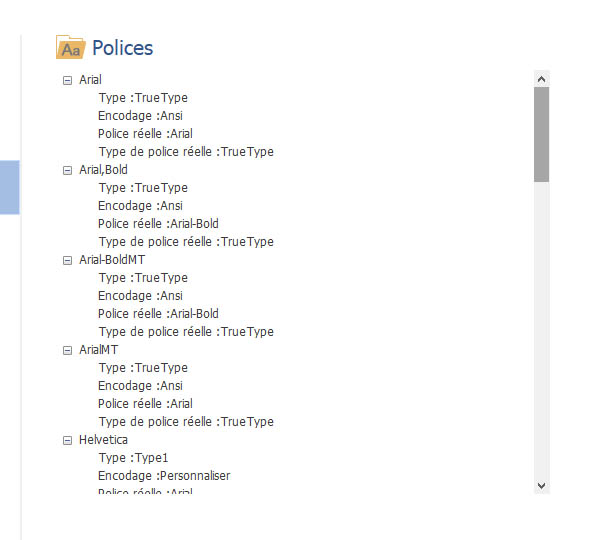Collapse the ArialMT font node
Viewport: 614px width, 540px height.
67,350
